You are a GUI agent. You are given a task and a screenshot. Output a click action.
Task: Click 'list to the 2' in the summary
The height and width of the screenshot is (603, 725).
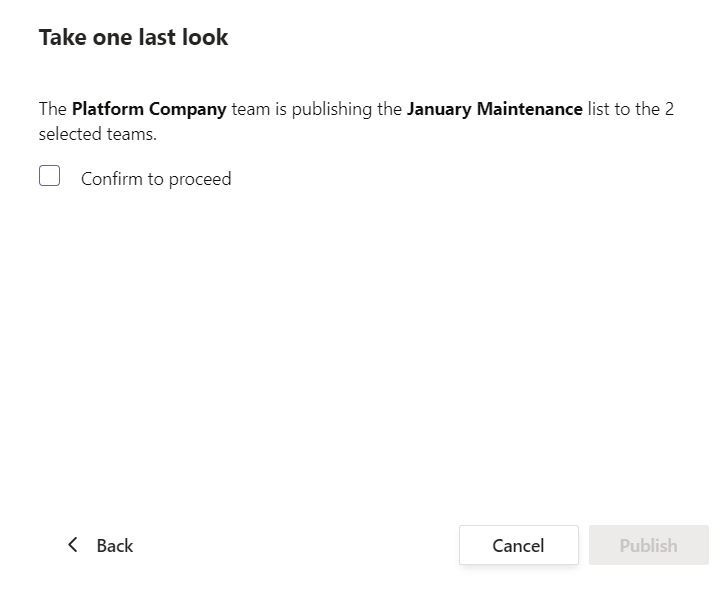tap(631, 109)
